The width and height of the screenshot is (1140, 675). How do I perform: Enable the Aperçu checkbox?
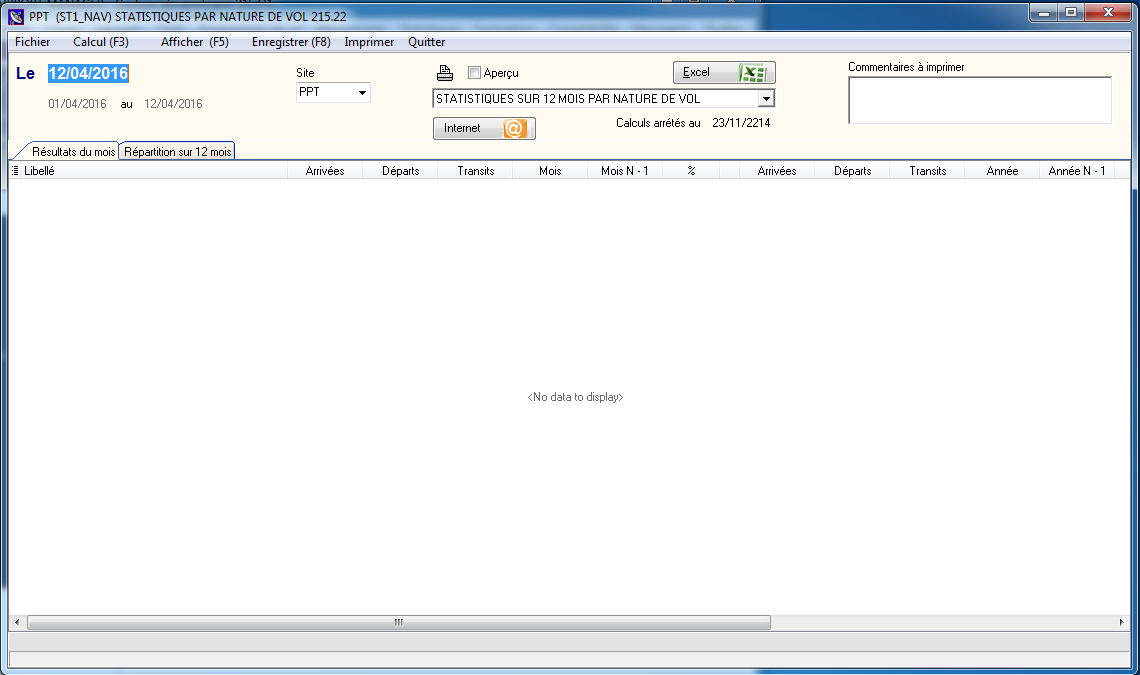pyautogui.click(x=475, y=73)
